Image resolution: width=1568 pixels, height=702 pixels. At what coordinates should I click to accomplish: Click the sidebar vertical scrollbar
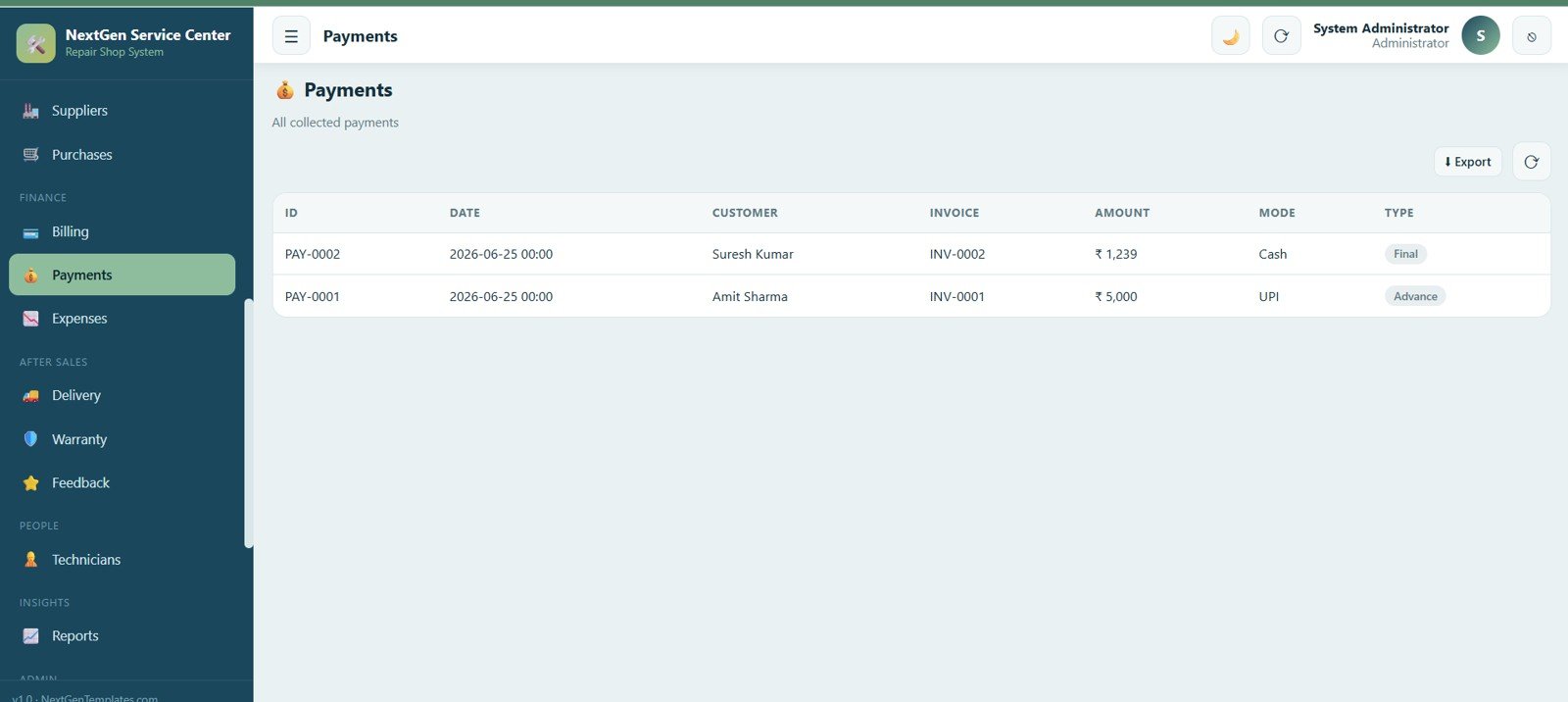tap(249, 424)
